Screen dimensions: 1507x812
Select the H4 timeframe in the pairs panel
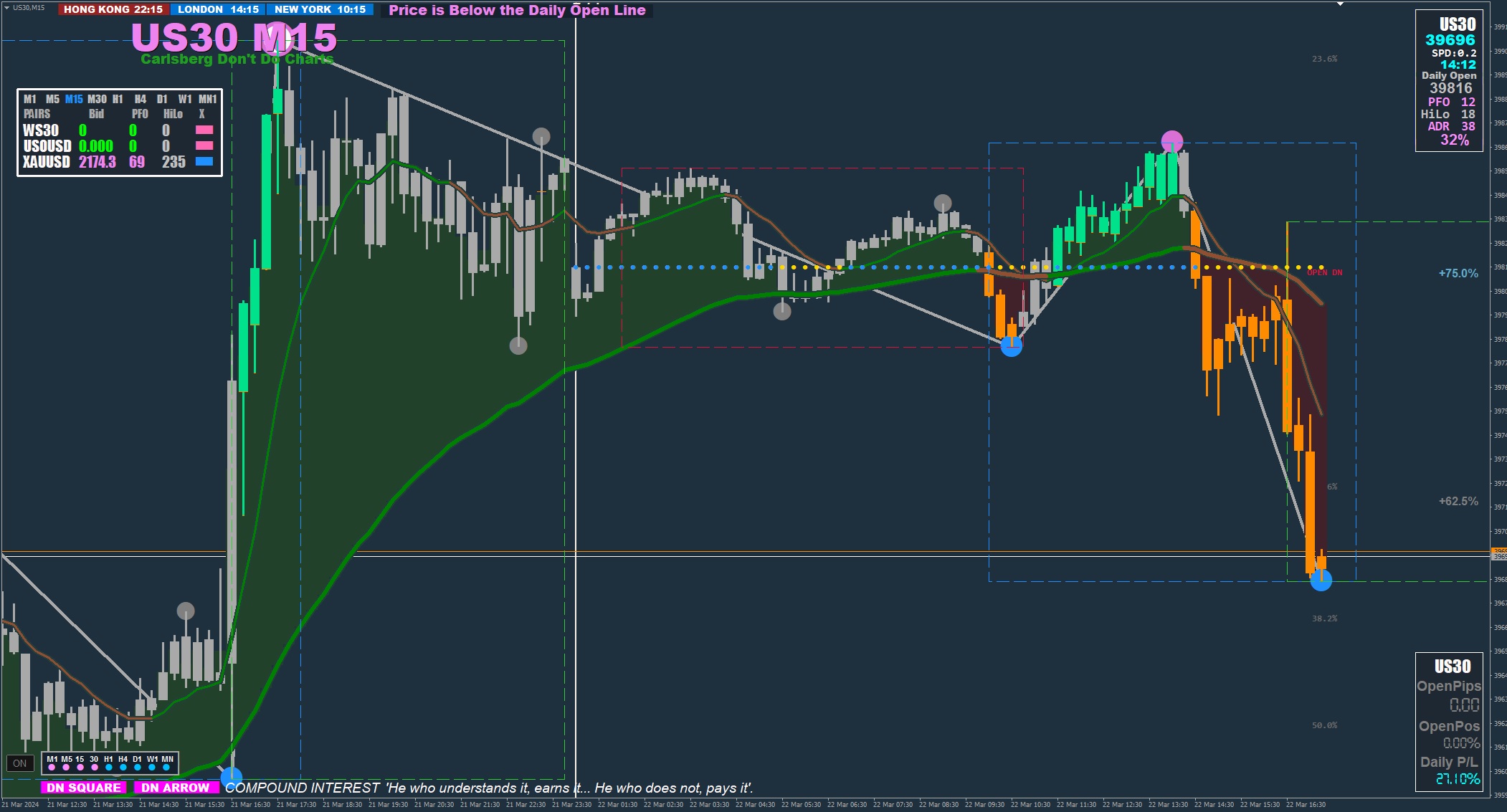coord(141,99)
